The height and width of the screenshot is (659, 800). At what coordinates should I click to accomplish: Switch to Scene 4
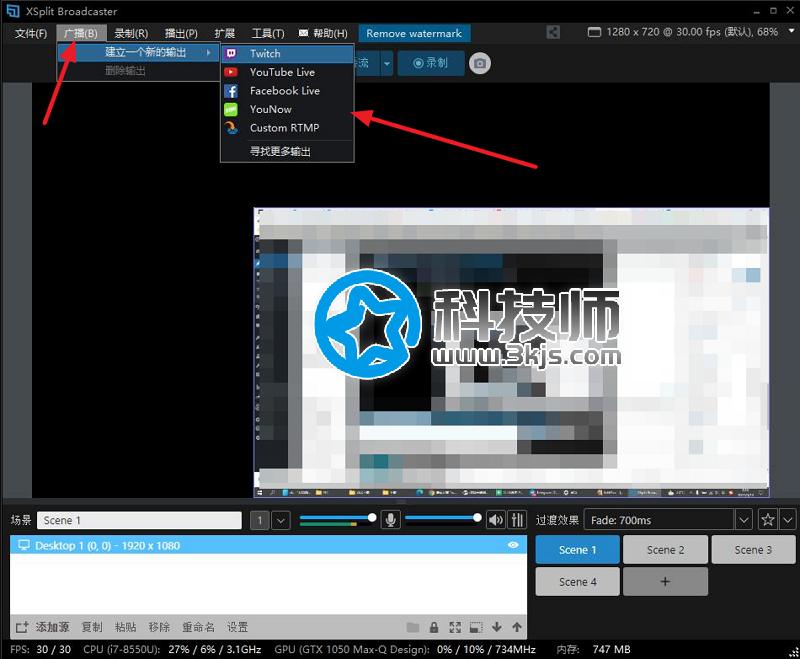[578, 582]
